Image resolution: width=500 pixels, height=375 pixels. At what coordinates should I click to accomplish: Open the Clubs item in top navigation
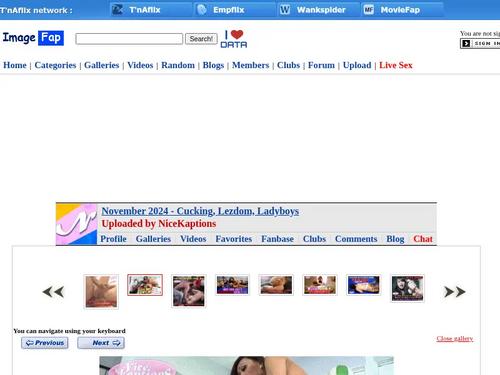coord(289,65)
